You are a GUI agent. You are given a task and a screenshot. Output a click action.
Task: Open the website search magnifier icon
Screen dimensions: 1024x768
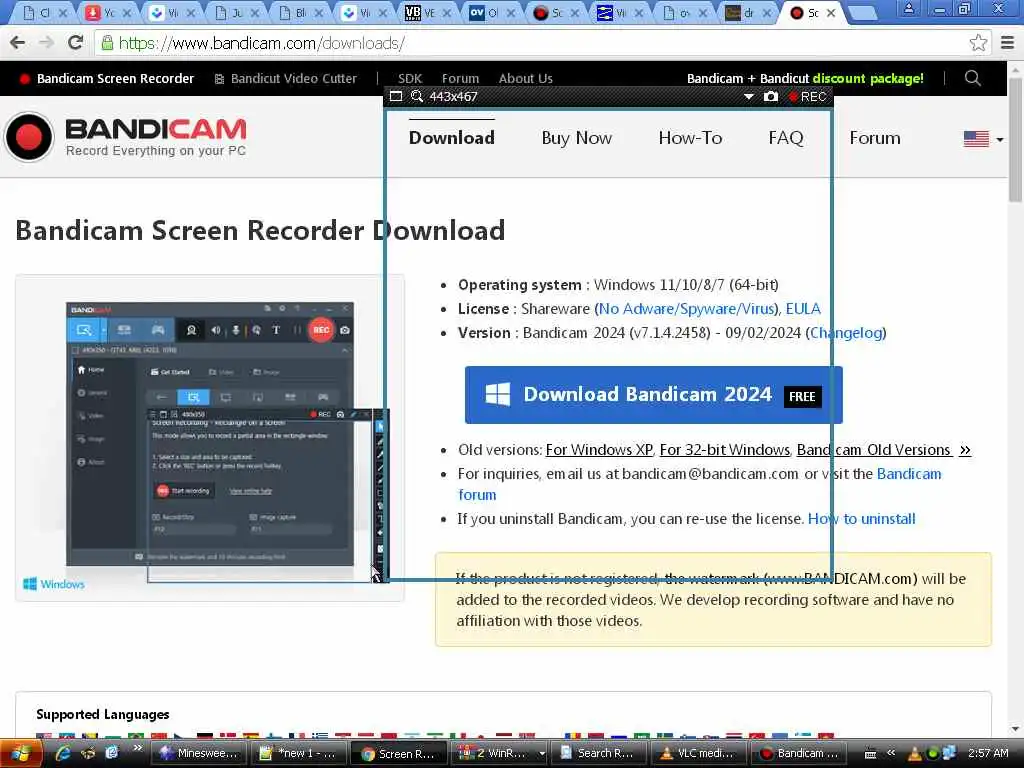click(972, 78)
